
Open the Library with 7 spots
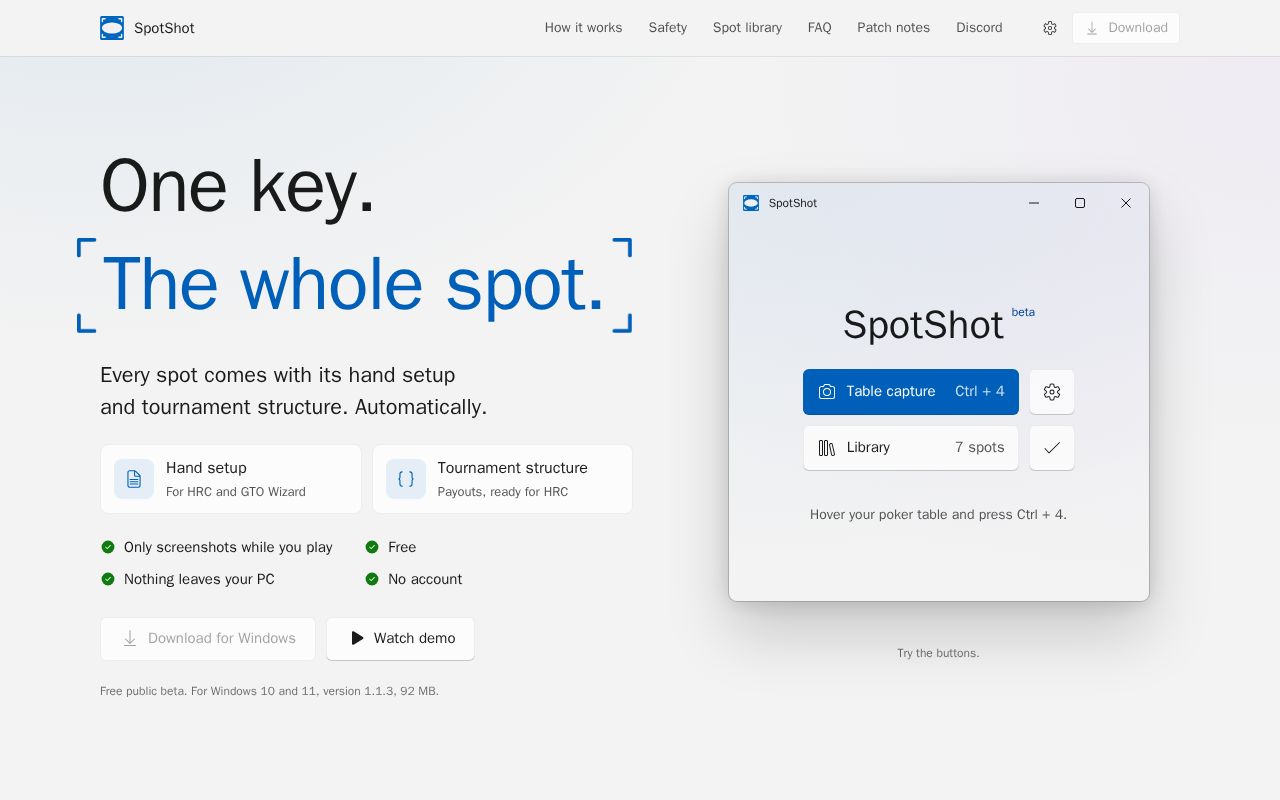[911, 448]
